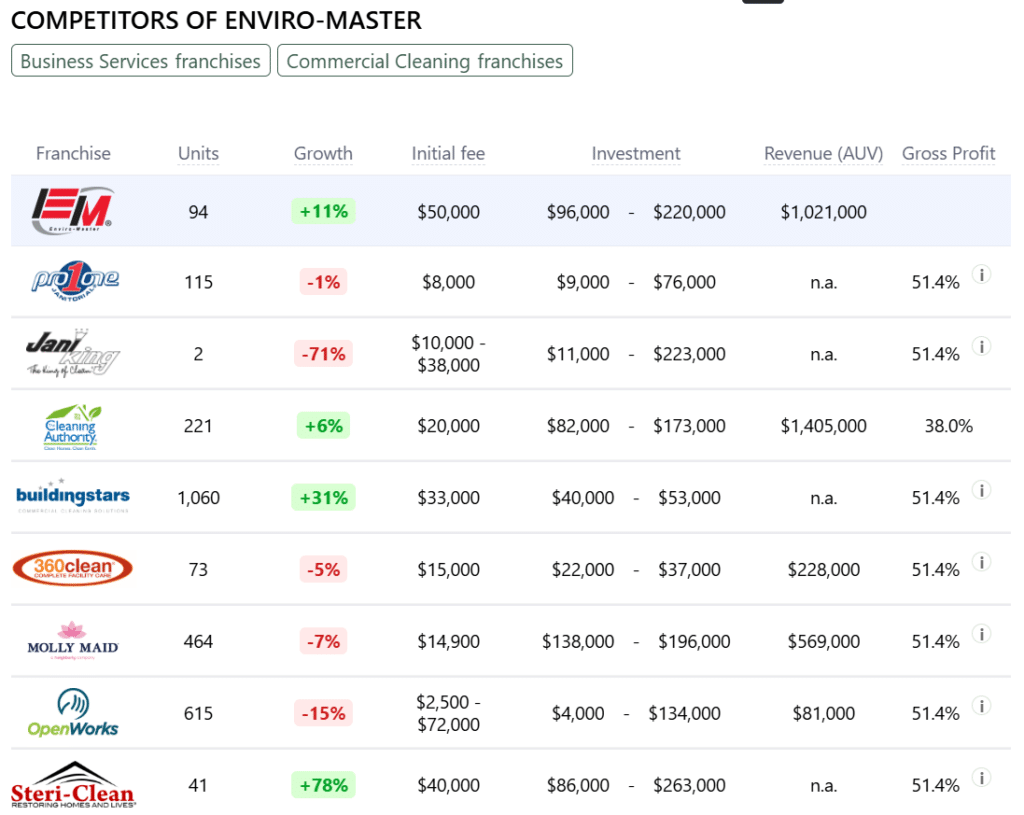The height and width of the screenshot is (815, 1024).
Task: Click the 38.0% gross profit value
Action: [948, 426]
